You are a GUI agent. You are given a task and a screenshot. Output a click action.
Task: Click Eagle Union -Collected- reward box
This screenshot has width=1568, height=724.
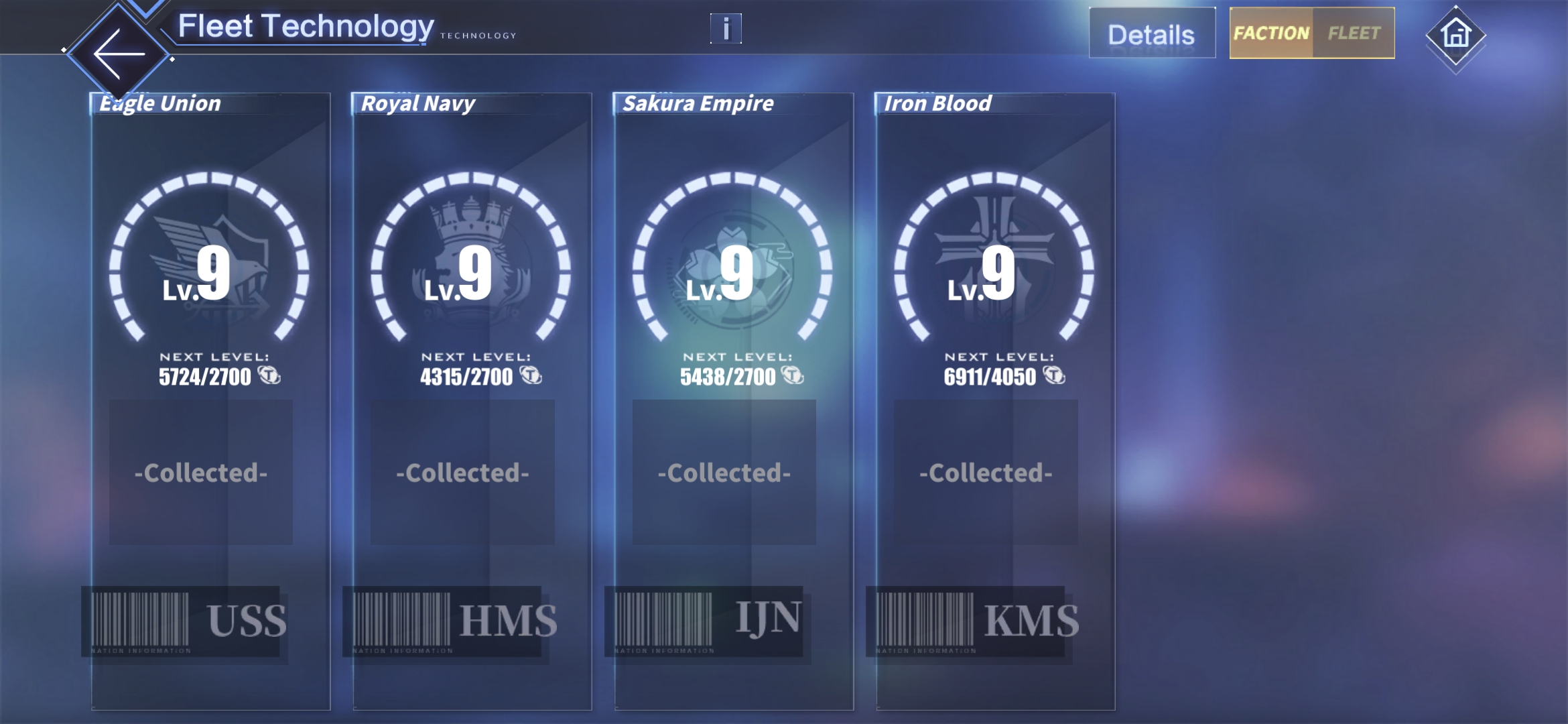[x=201, y=473]
